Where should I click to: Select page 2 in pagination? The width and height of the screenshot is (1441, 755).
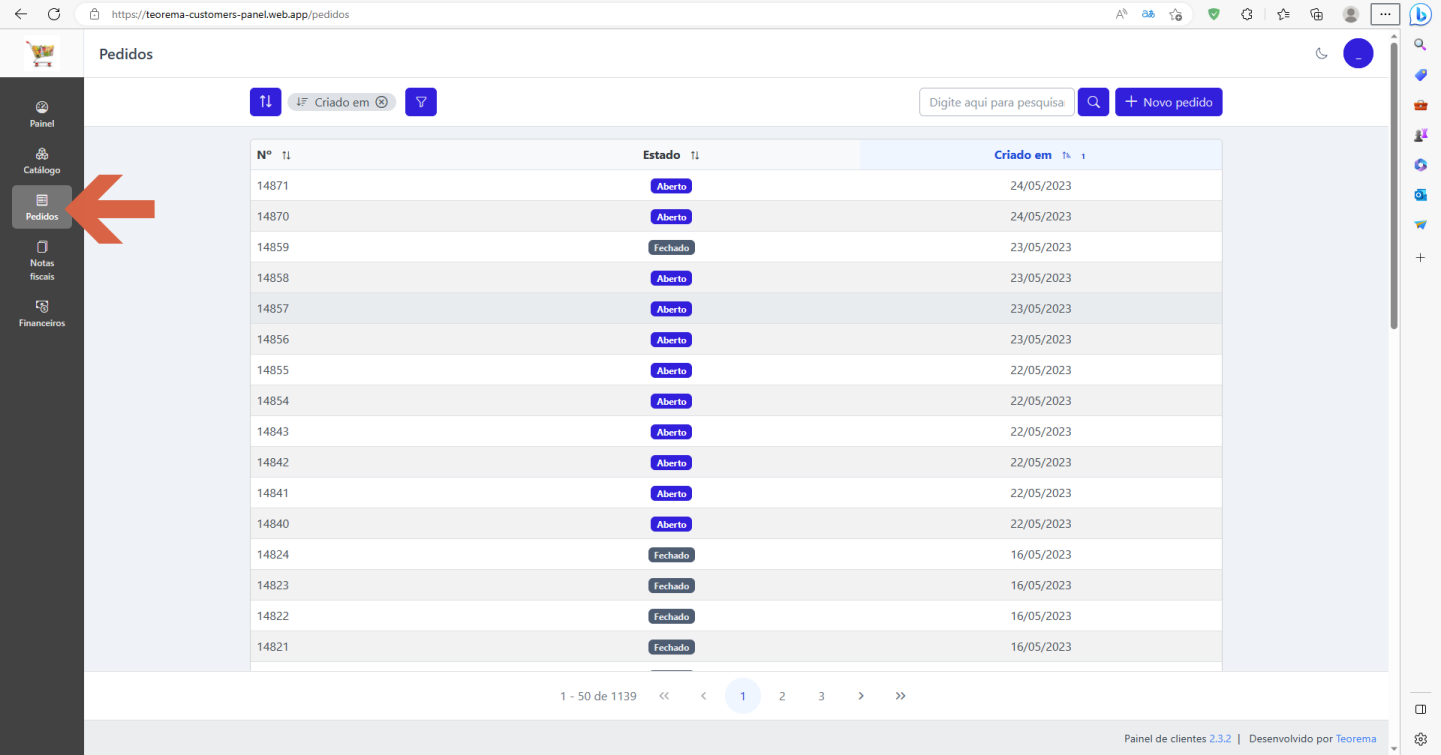pos(782,696)
